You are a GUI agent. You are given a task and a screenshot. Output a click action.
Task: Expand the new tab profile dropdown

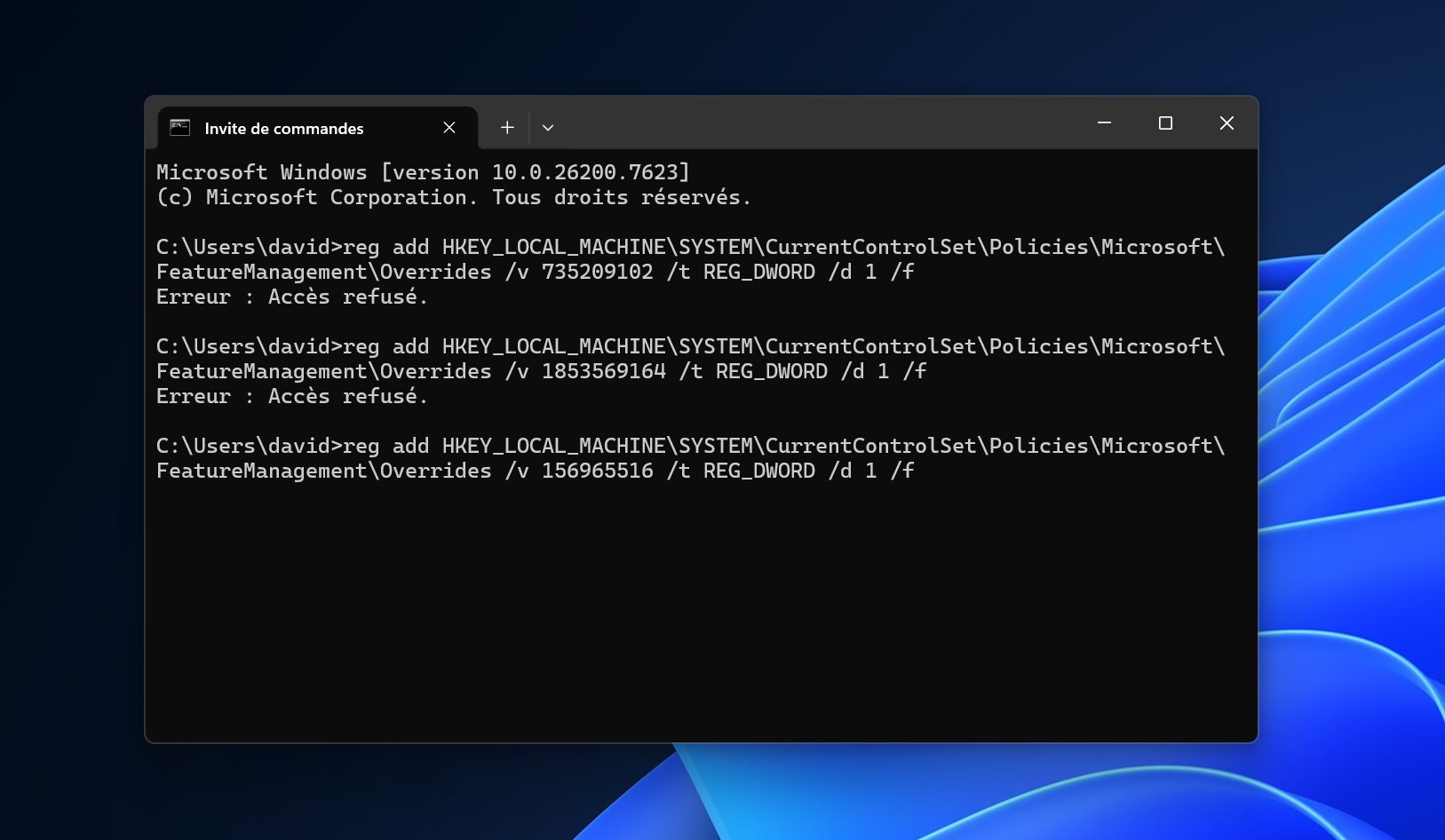pyautogui.click(x=548, y=128)
